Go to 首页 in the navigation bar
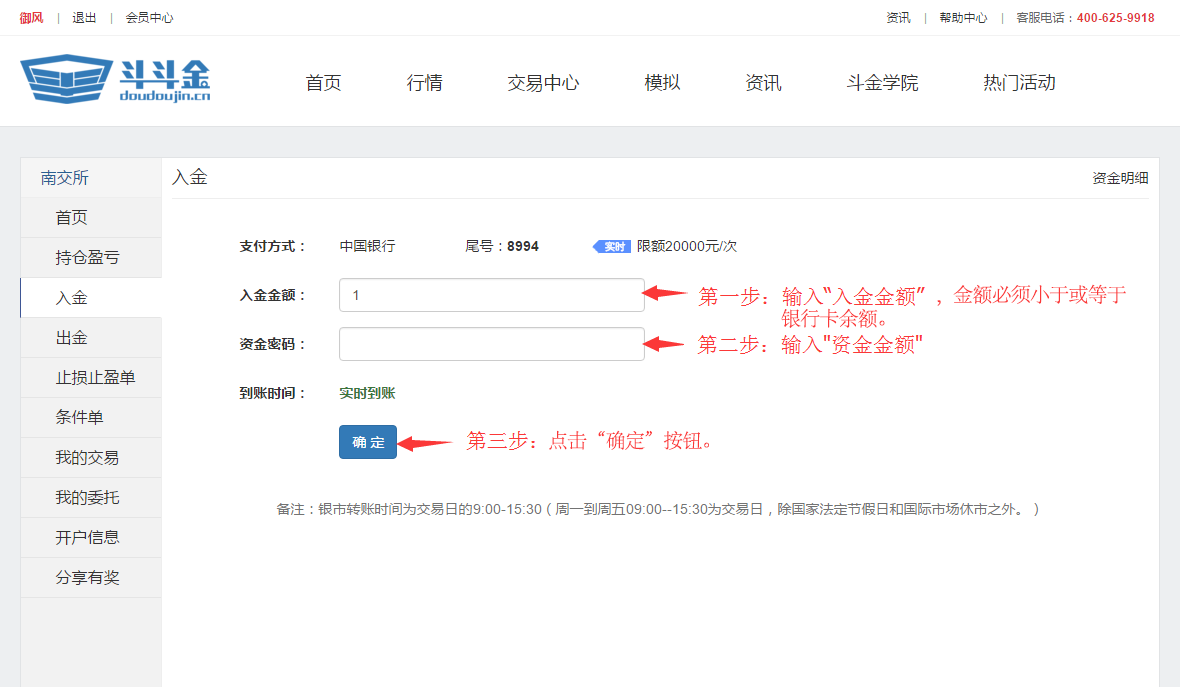 (x=322, y=83)
